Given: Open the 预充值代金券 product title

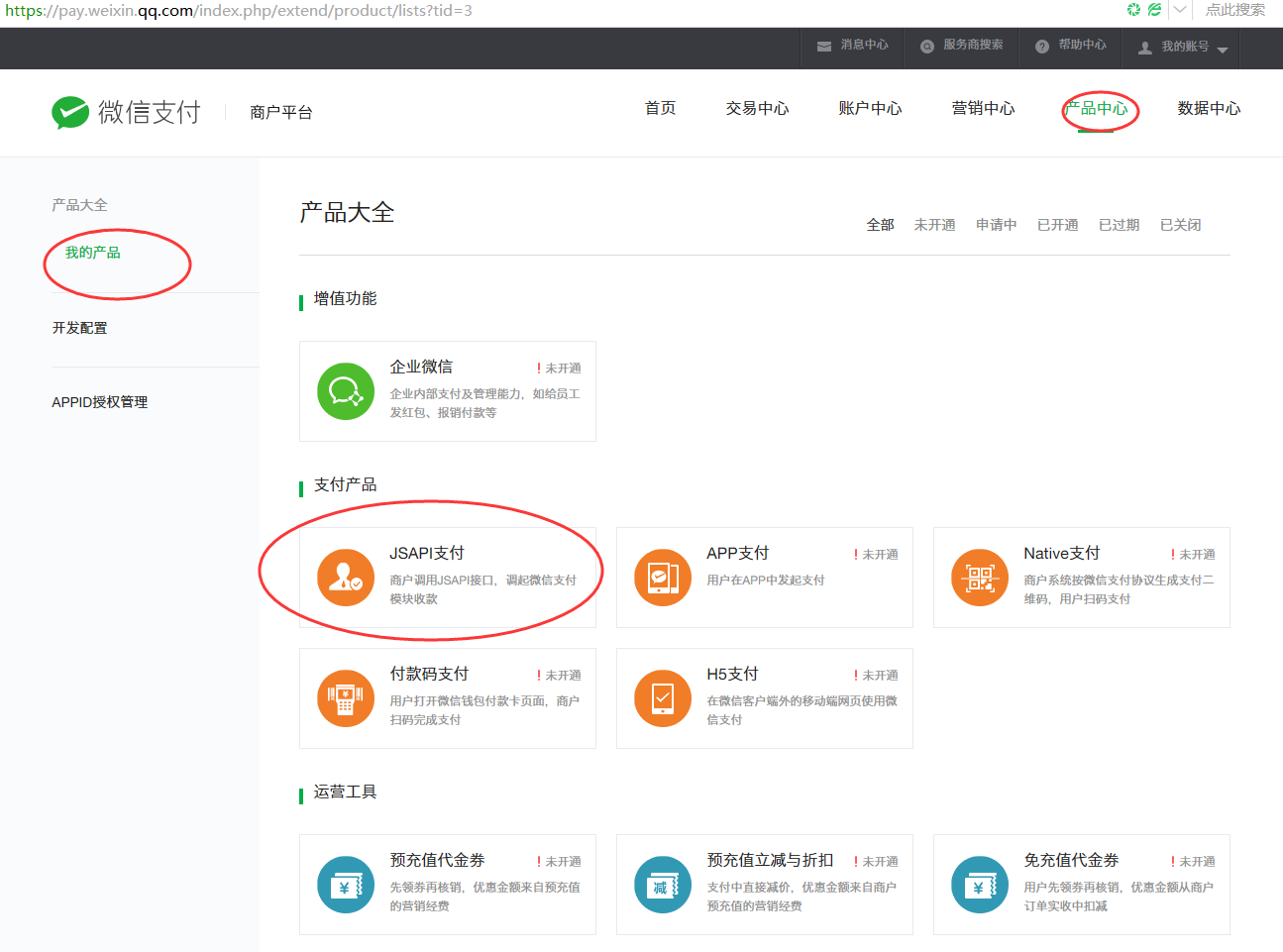Looking at the screenshot, I should (x=437, y=860).
